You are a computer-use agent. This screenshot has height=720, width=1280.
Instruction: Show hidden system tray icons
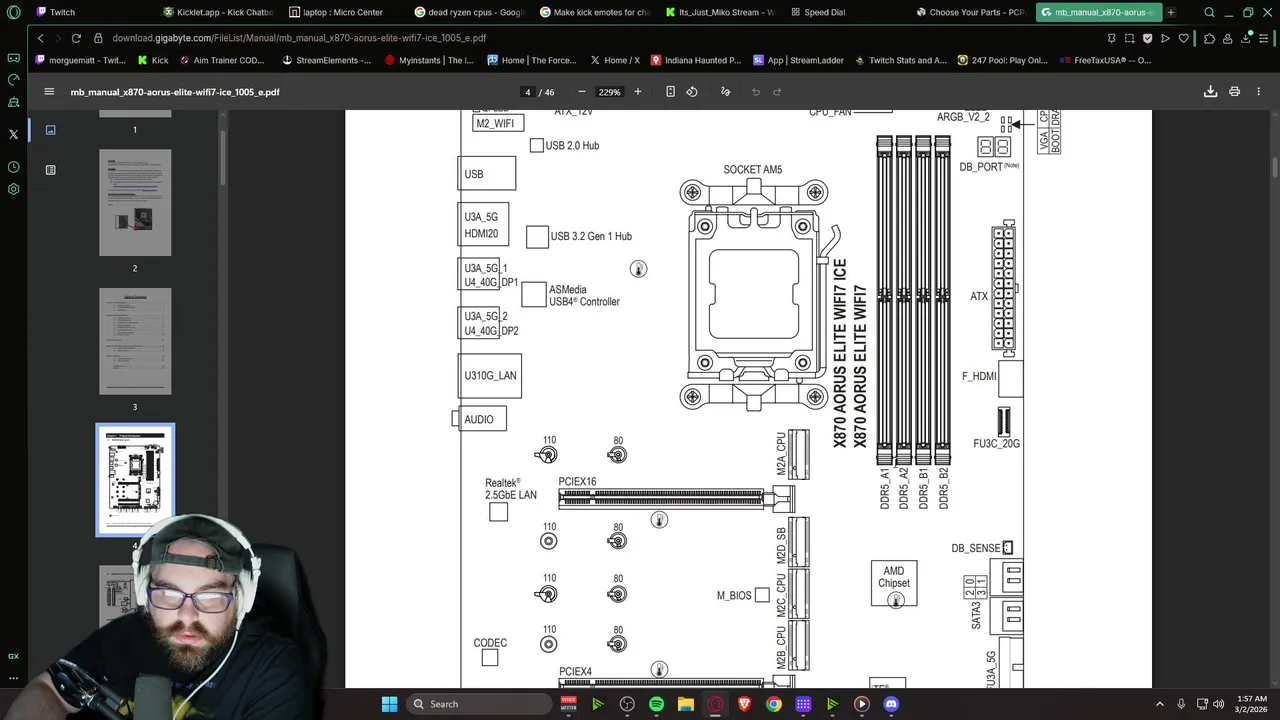1161,704
